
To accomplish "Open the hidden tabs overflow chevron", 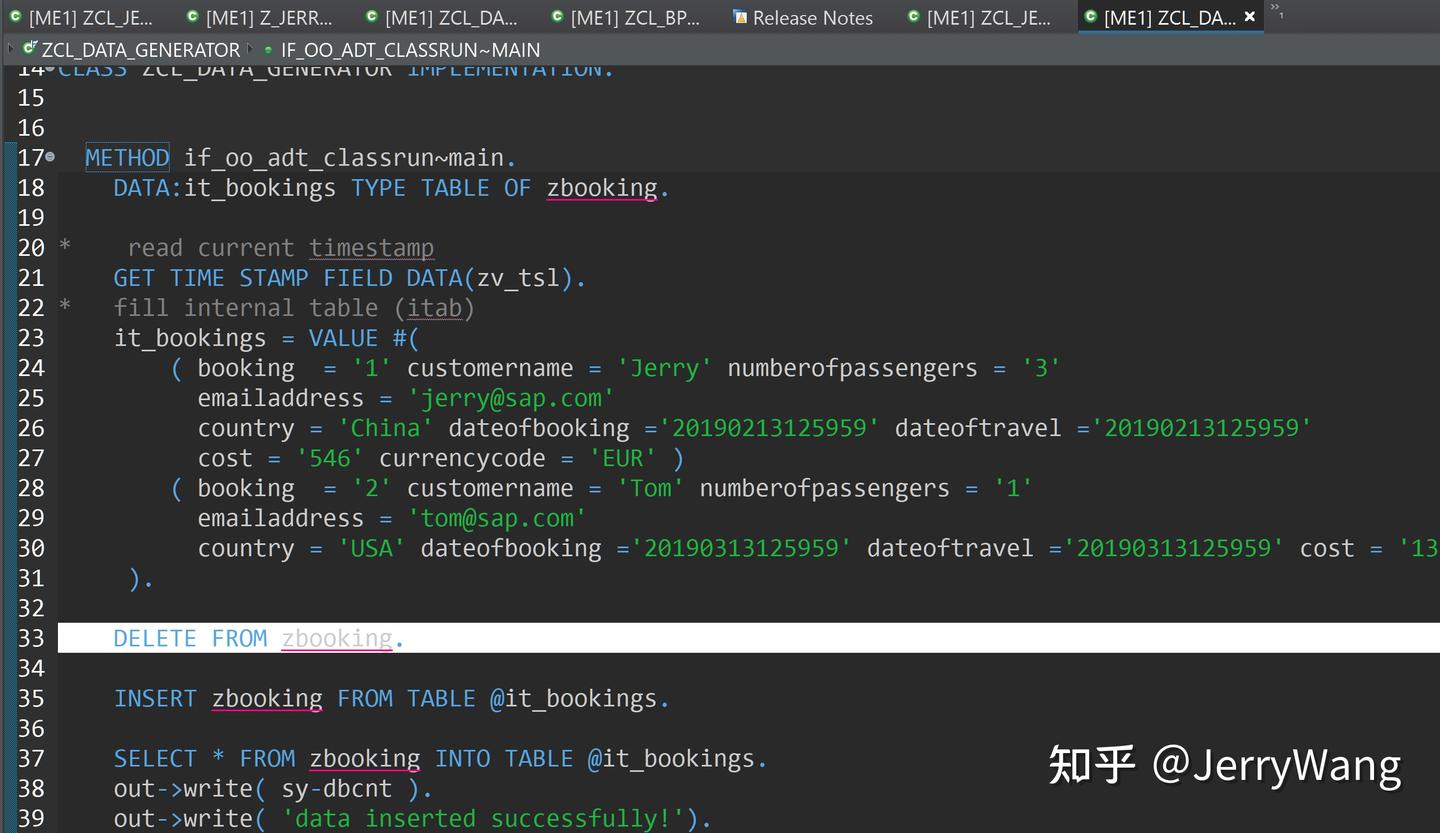I will pyautogui.click(x=1276, y=12).
